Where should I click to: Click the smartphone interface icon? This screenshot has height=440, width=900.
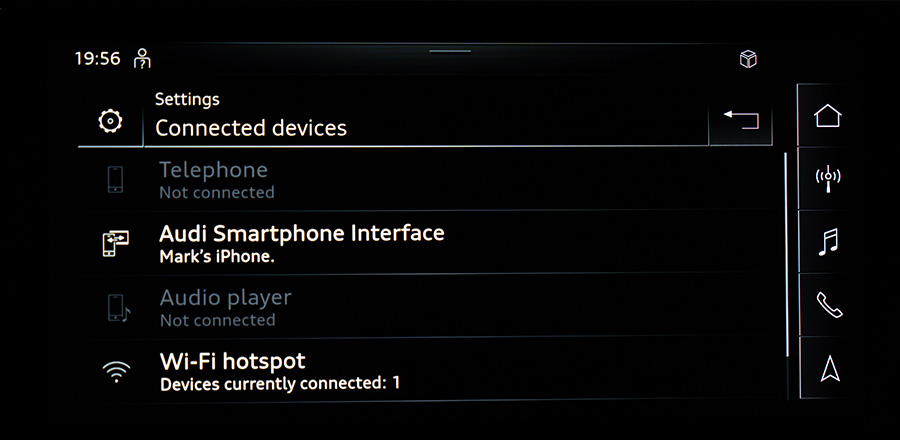pyautogui.click(x=116, y=244)
